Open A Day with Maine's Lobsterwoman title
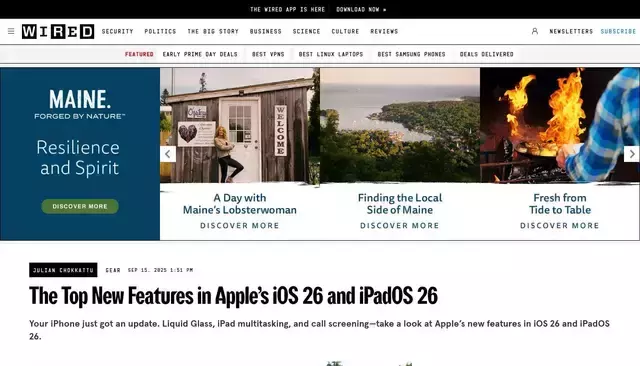The height and width of the screenshot is (366, 640). coord(240,204)
